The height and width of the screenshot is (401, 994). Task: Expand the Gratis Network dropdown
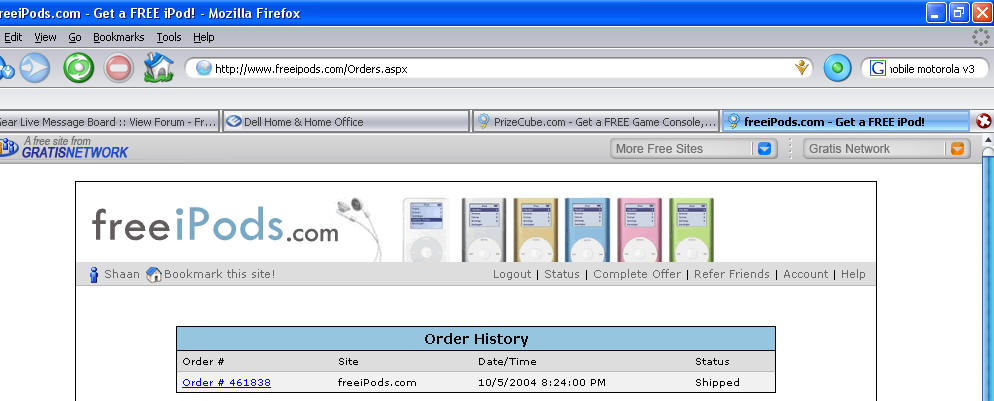coord(957,149)
